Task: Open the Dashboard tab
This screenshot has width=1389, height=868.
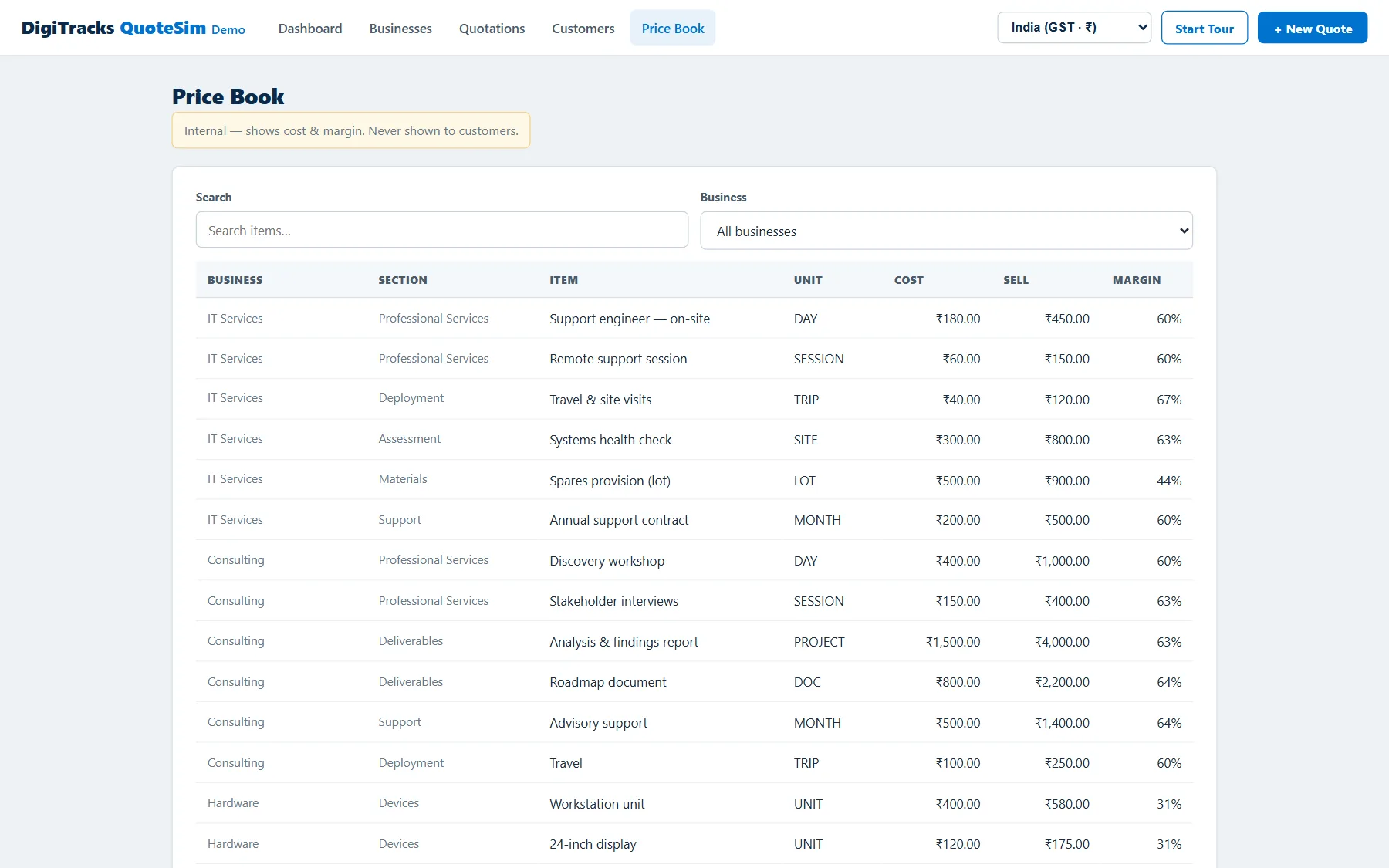Action: tap(310, 29)
